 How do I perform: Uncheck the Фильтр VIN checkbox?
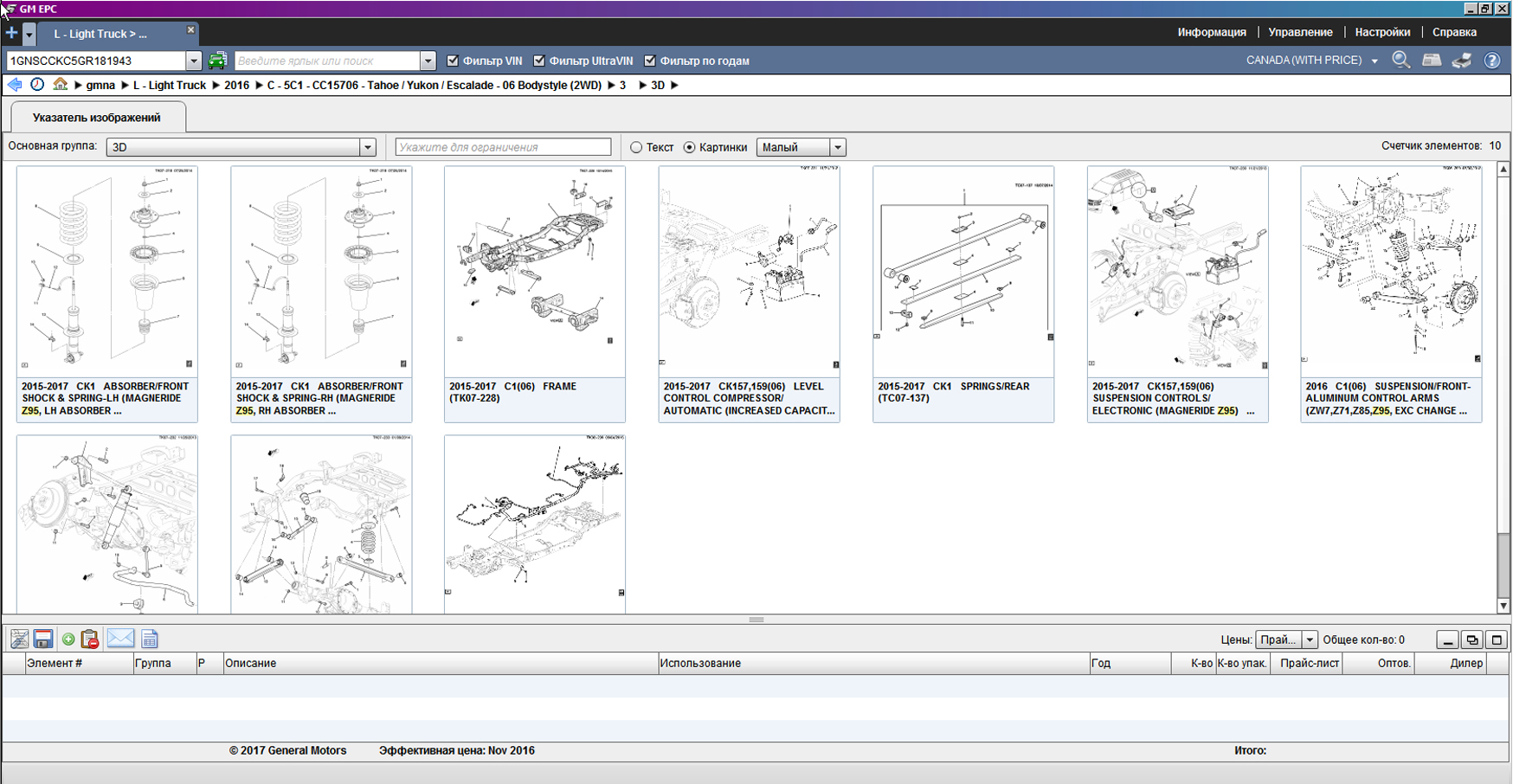453,61
